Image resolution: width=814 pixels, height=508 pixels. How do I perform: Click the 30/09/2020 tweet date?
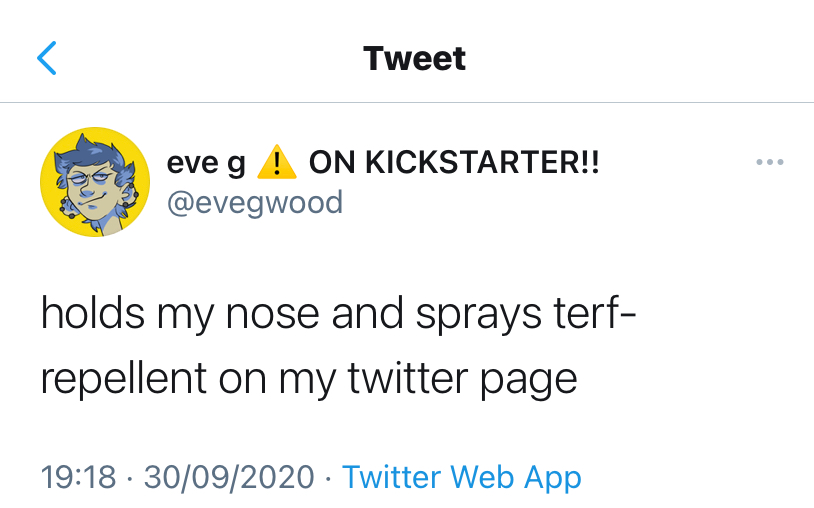click(229, 477)
